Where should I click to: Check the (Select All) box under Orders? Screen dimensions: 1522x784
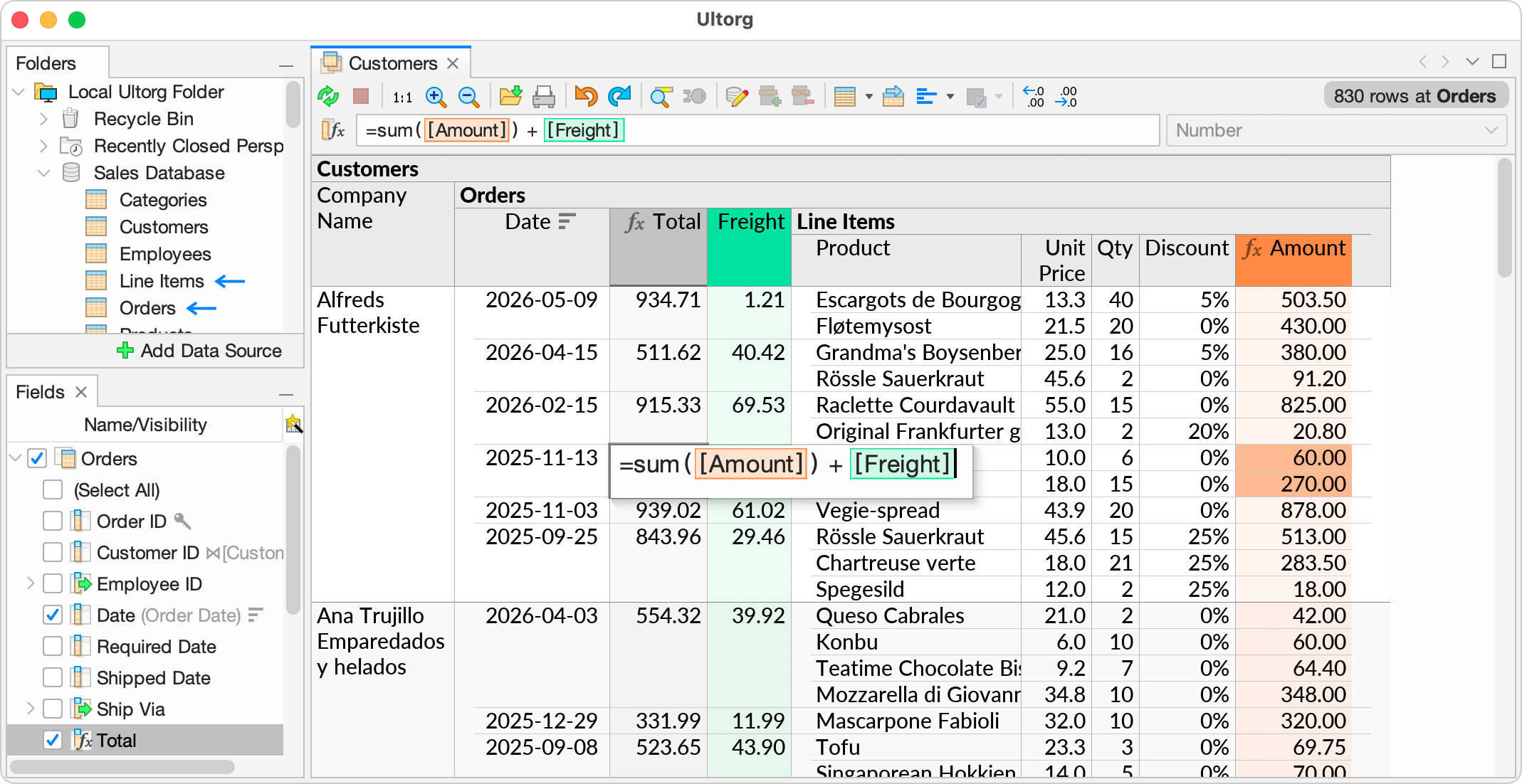tap(52, 489)
